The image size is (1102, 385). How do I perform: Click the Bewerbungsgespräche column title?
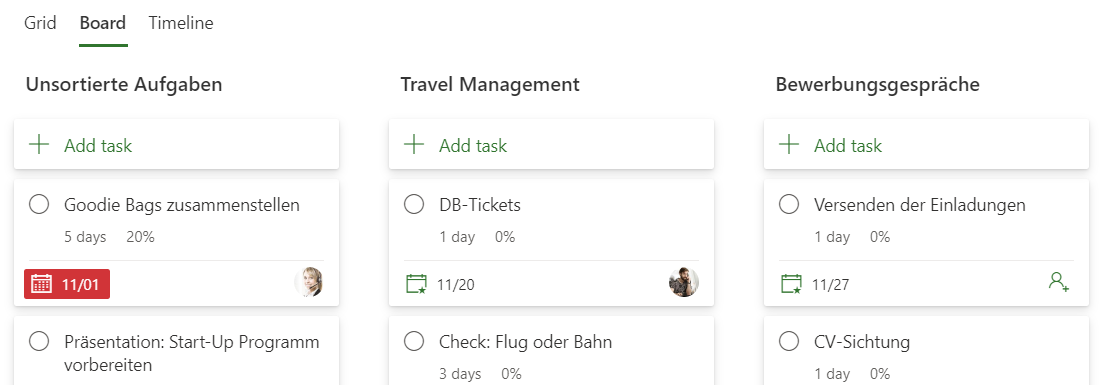(878, 85)
